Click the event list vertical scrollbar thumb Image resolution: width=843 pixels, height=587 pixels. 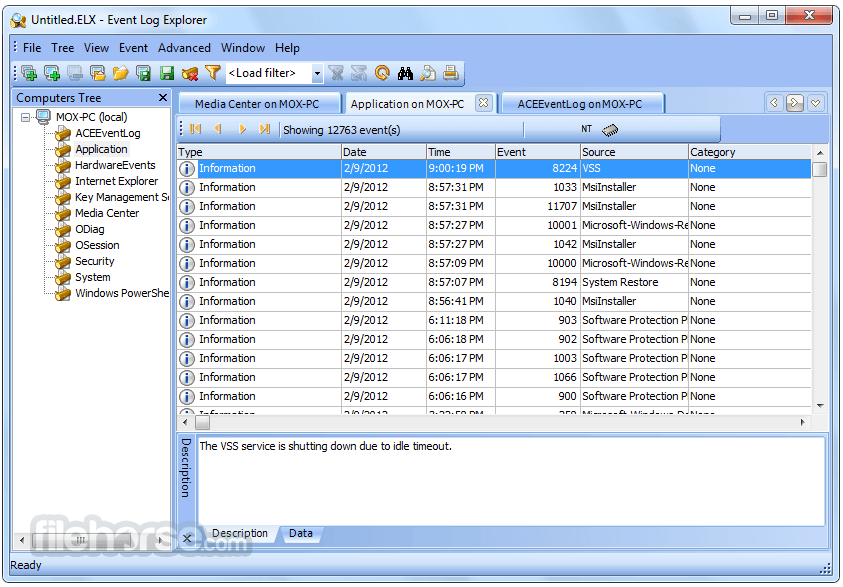tap(819, 169)
